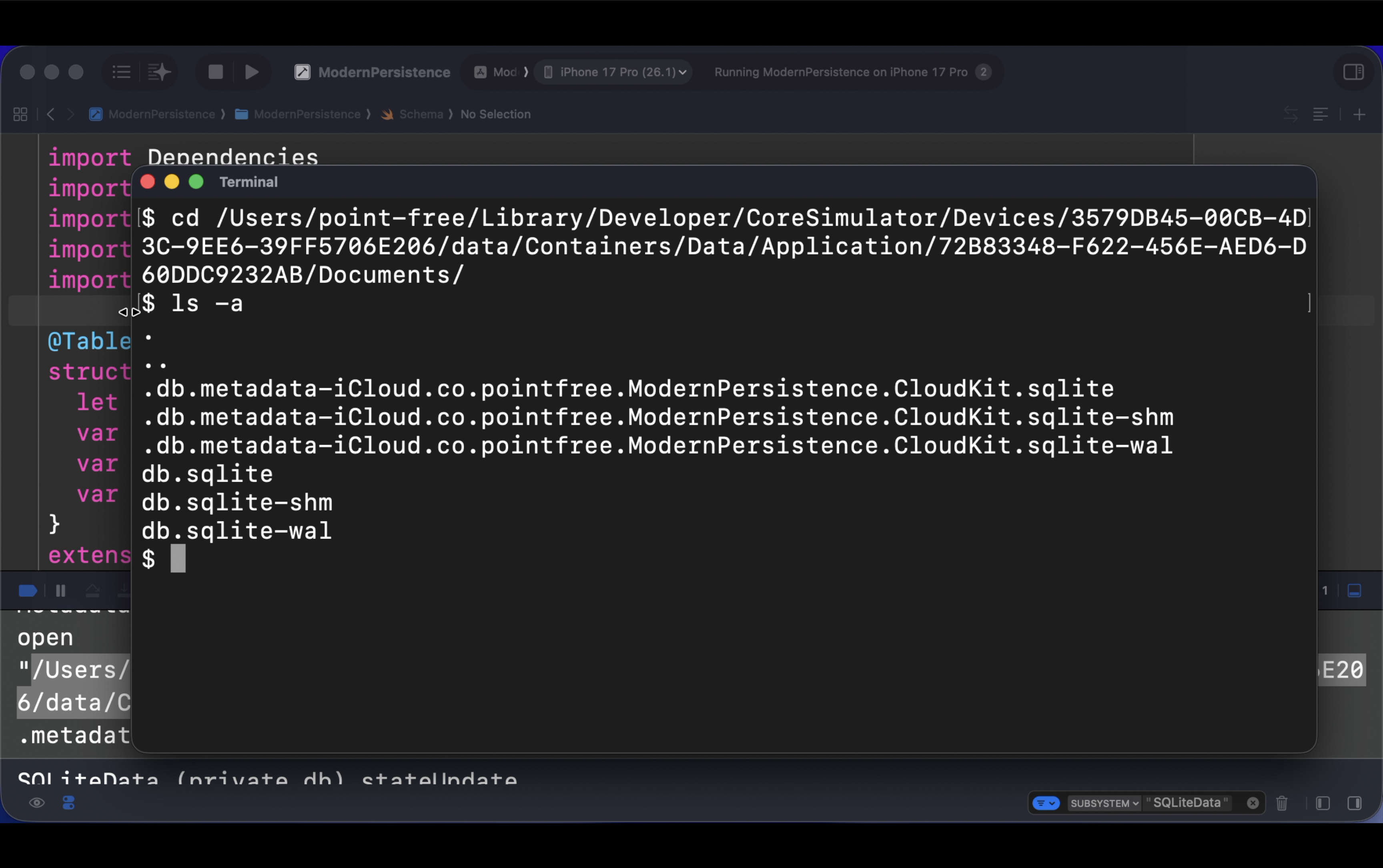Stop the running ModernPersistence app

[x=215, y=72]
